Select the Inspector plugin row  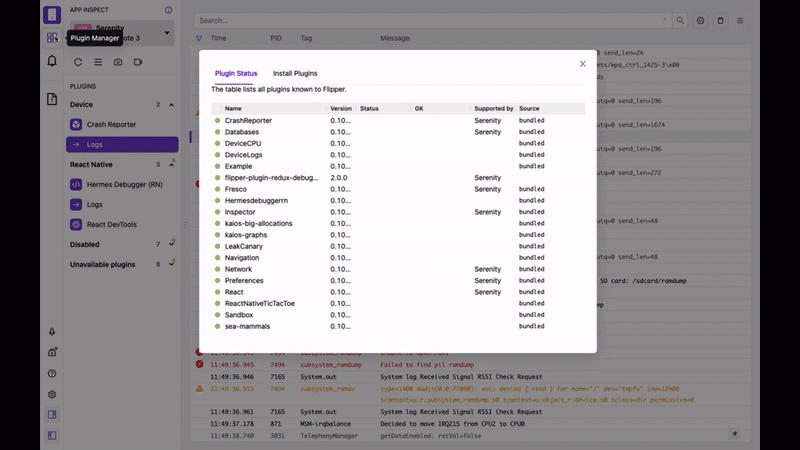[398, 212]
